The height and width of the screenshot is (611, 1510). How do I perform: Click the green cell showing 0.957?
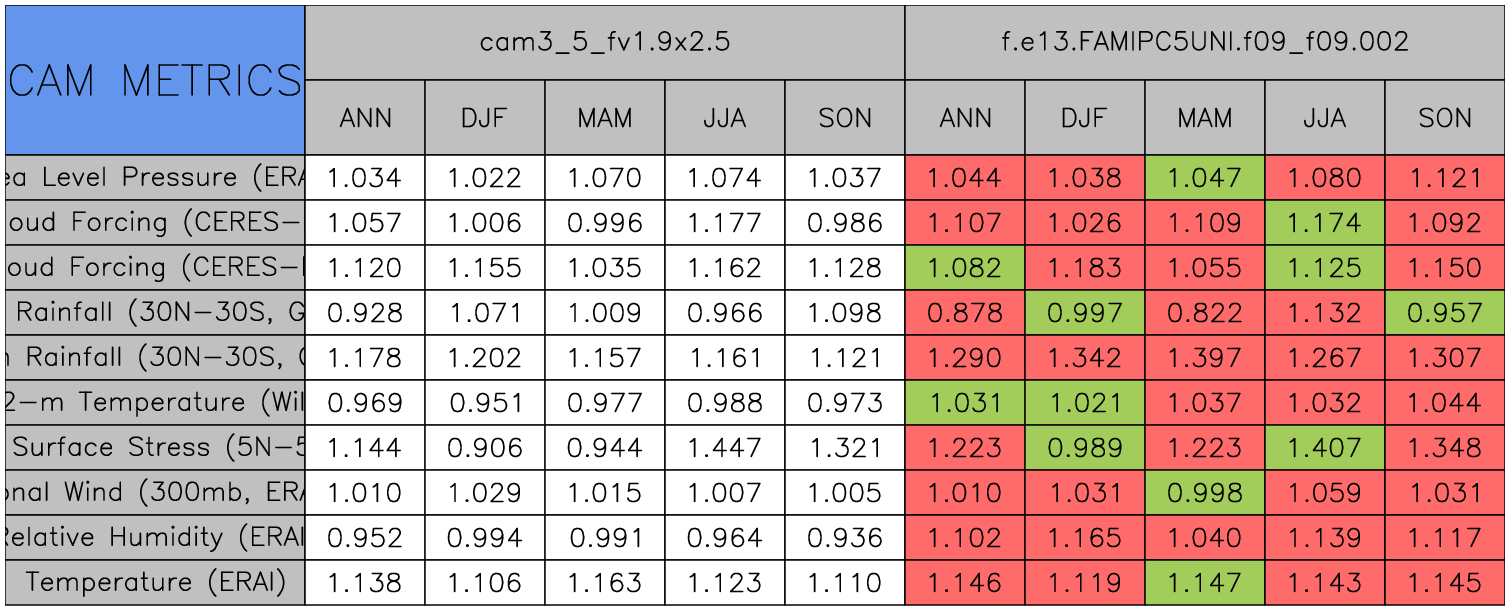pos(1445,313)
